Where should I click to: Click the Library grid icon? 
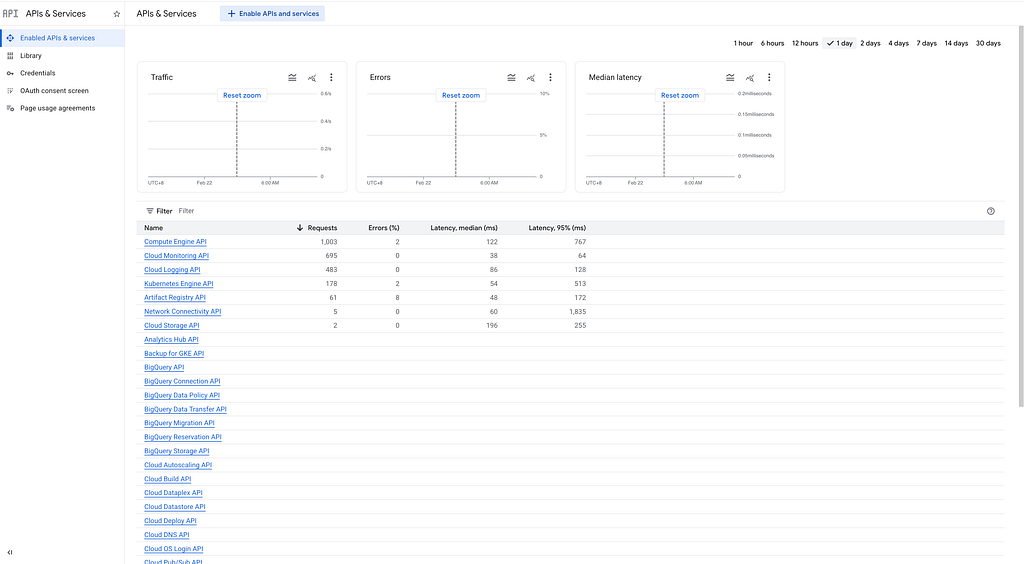[x=10, y=55]
